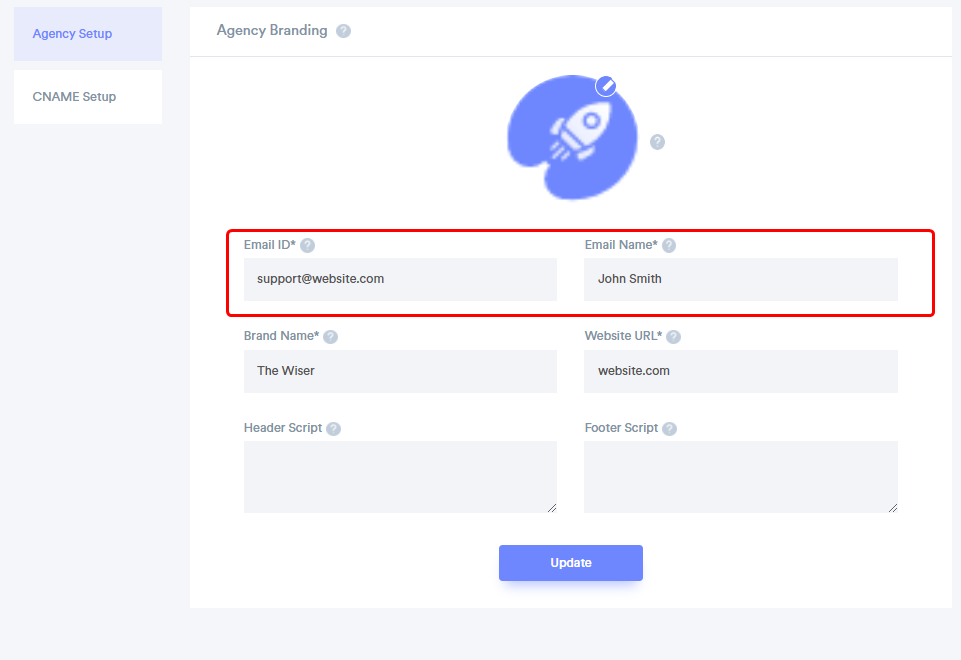This screenshot has height=660, width=961.
Task: Click help icon beside the logo image
Action: pyautogui.click(x=657, y=142)
